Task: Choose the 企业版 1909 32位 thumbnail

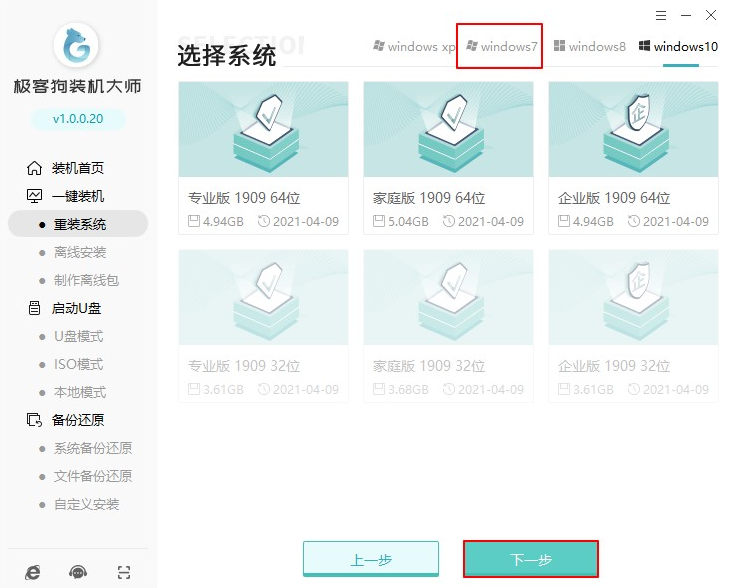Action: coord(633,297)
